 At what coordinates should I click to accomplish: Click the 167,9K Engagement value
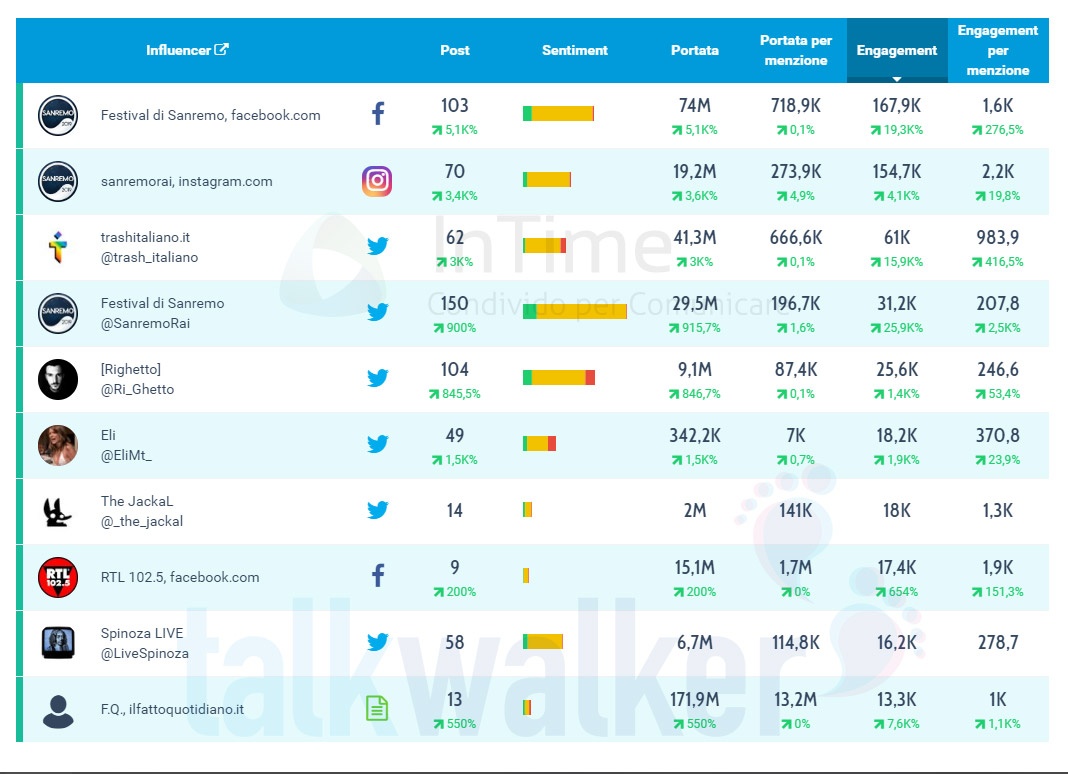click(896, 106)
